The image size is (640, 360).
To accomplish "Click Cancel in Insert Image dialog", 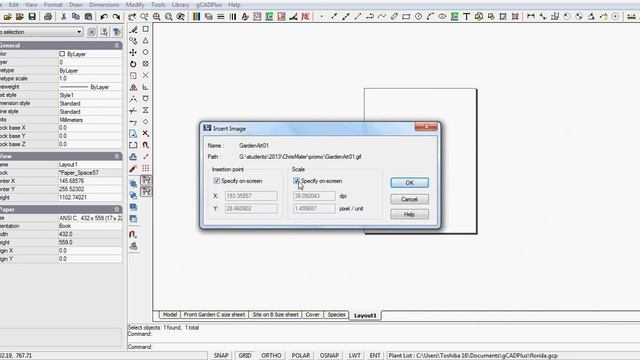I will point(409,199).
